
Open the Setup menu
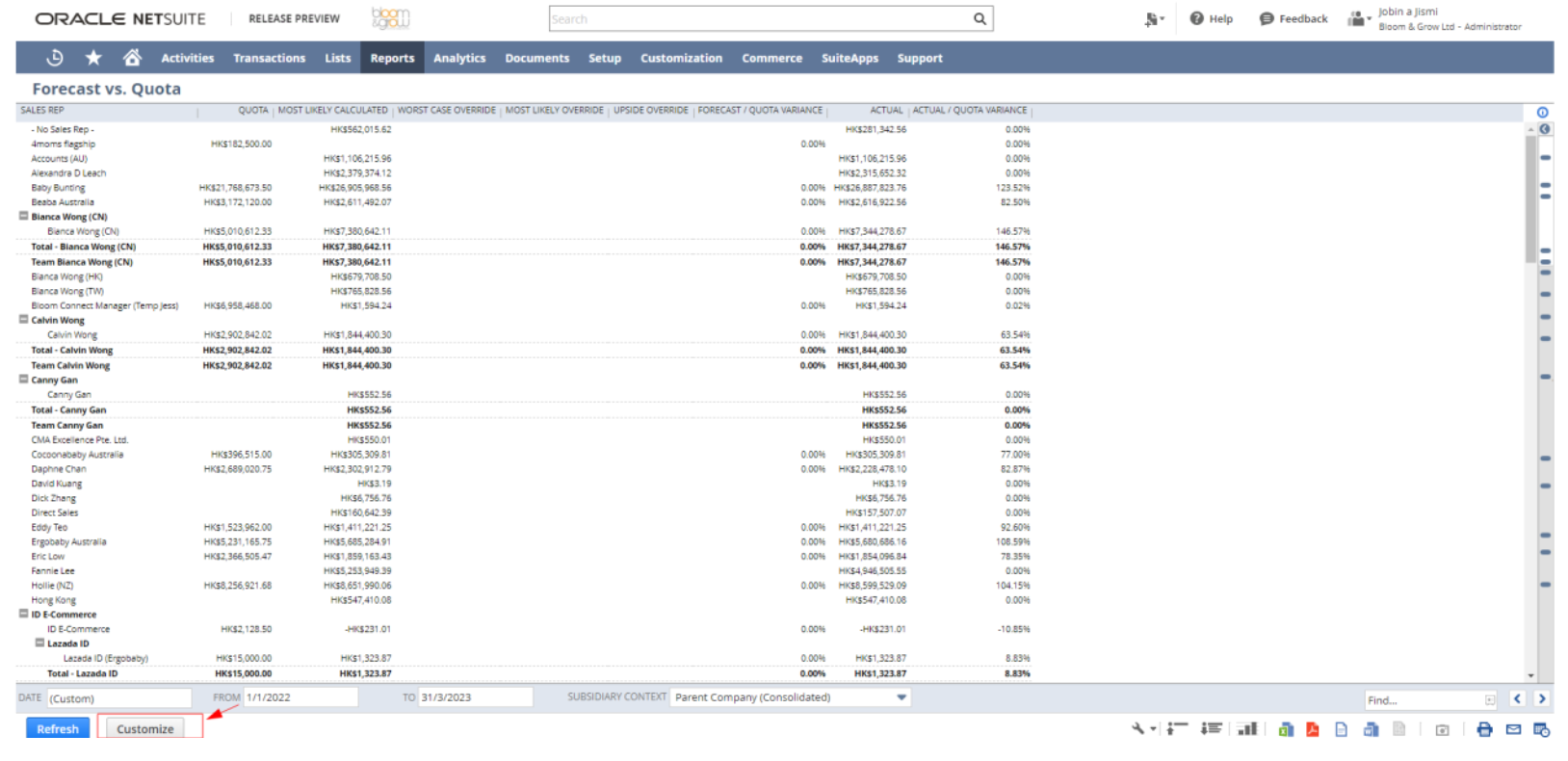605,58
